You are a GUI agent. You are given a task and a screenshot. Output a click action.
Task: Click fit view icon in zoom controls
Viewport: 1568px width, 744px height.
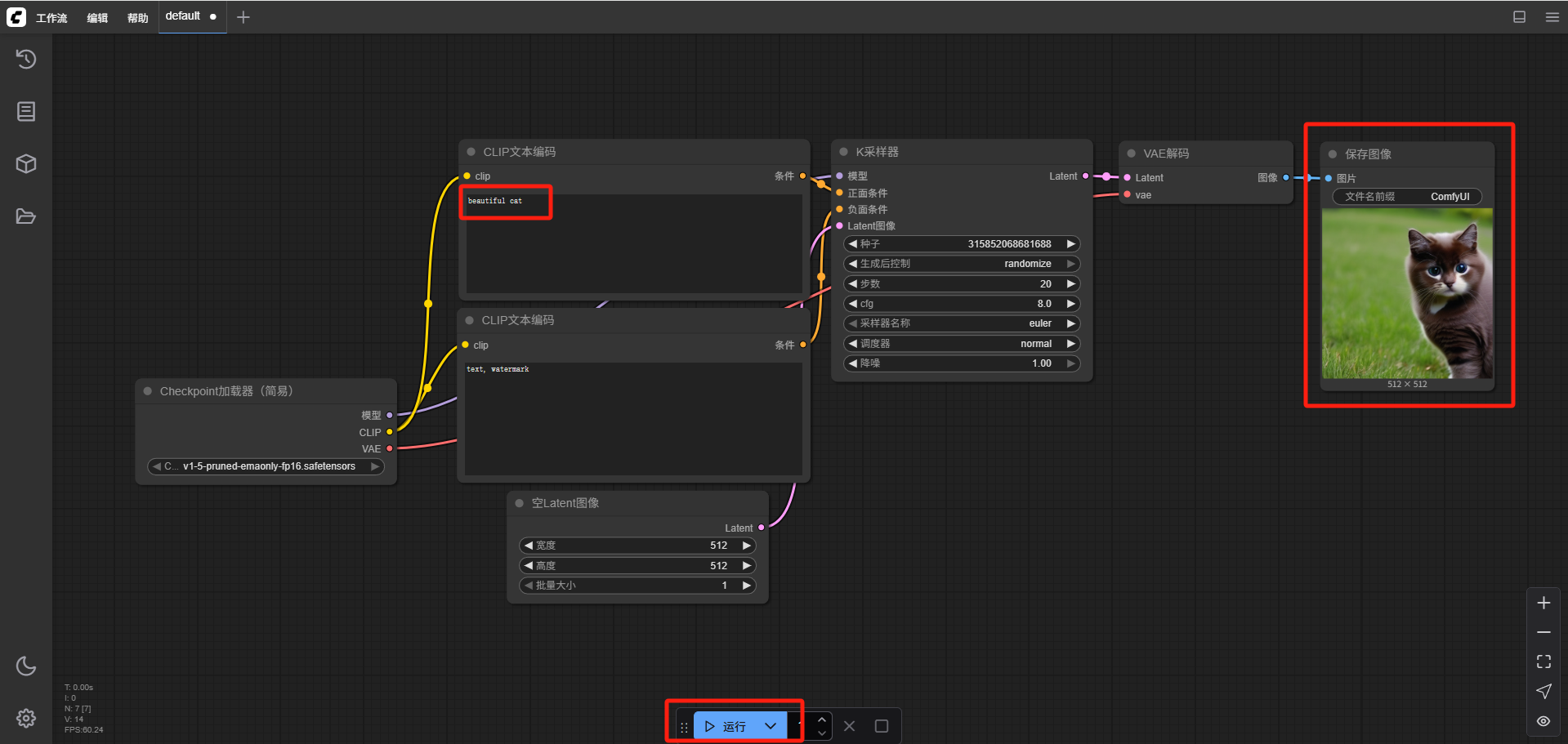1543,662
